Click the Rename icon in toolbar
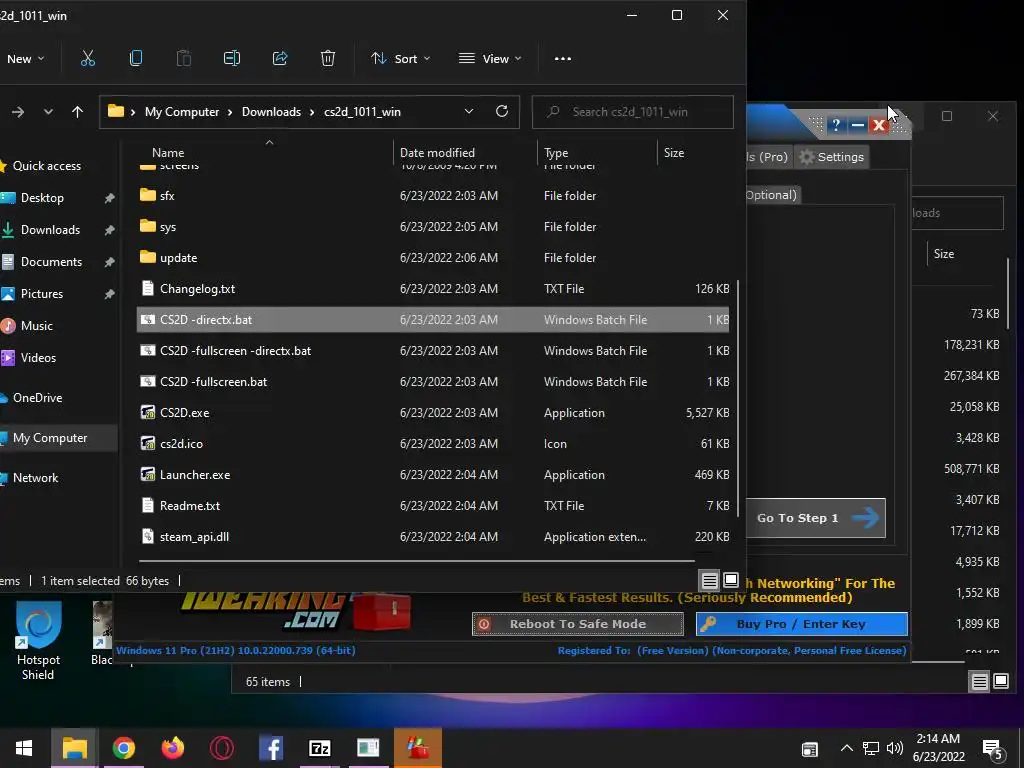This screenshot has width=1024, height=768. click(x=232, y=59)
